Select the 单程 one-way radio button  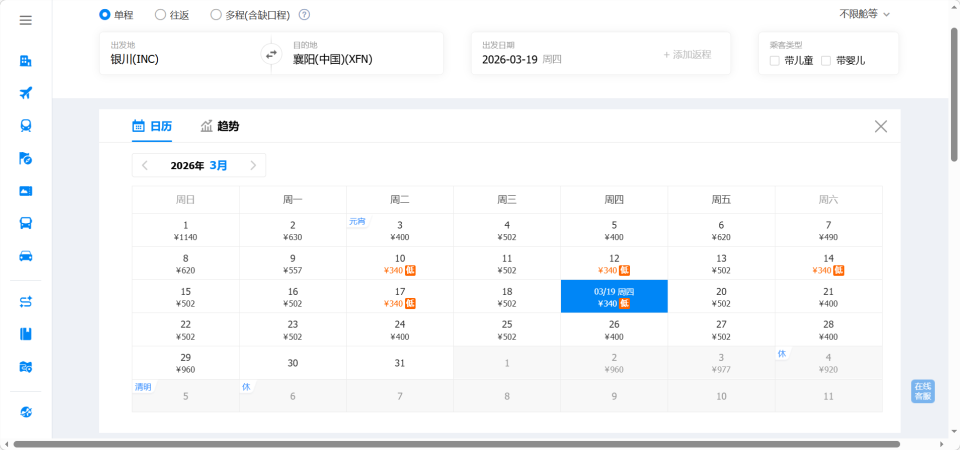click(x=104, y=15)
